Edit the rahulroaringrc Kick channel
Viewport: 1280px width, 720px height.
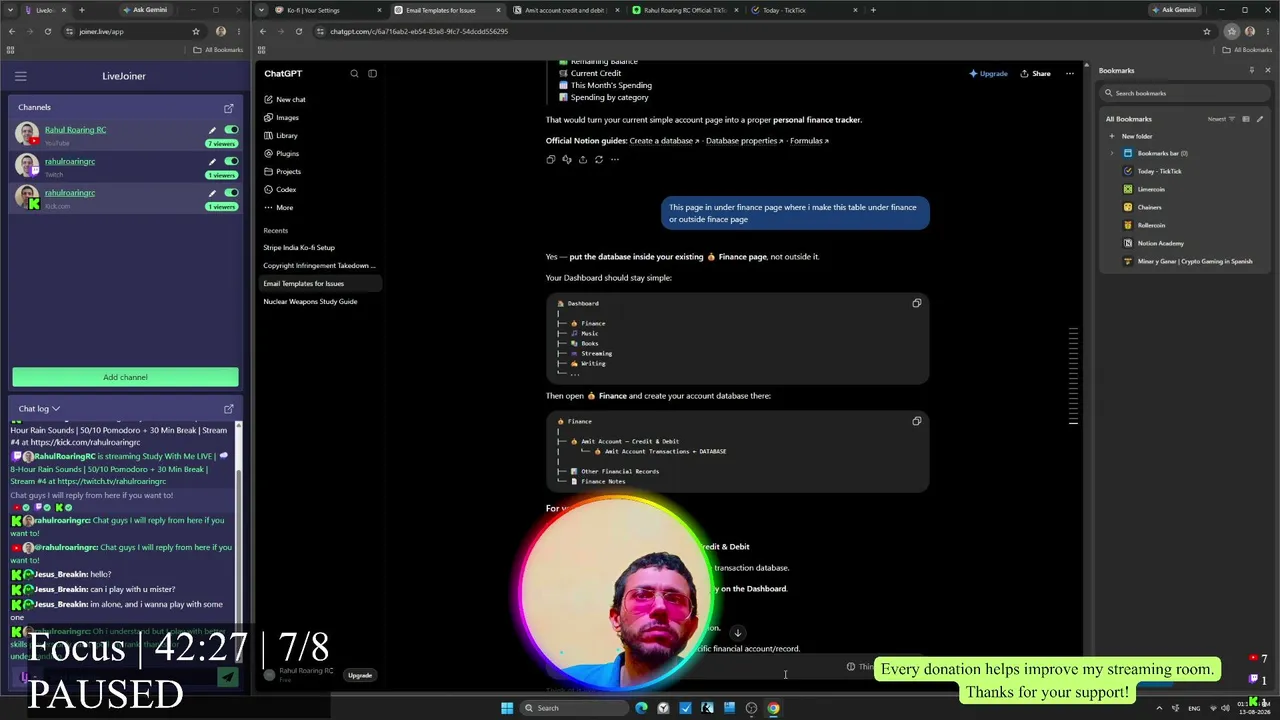tap(212, 193)
